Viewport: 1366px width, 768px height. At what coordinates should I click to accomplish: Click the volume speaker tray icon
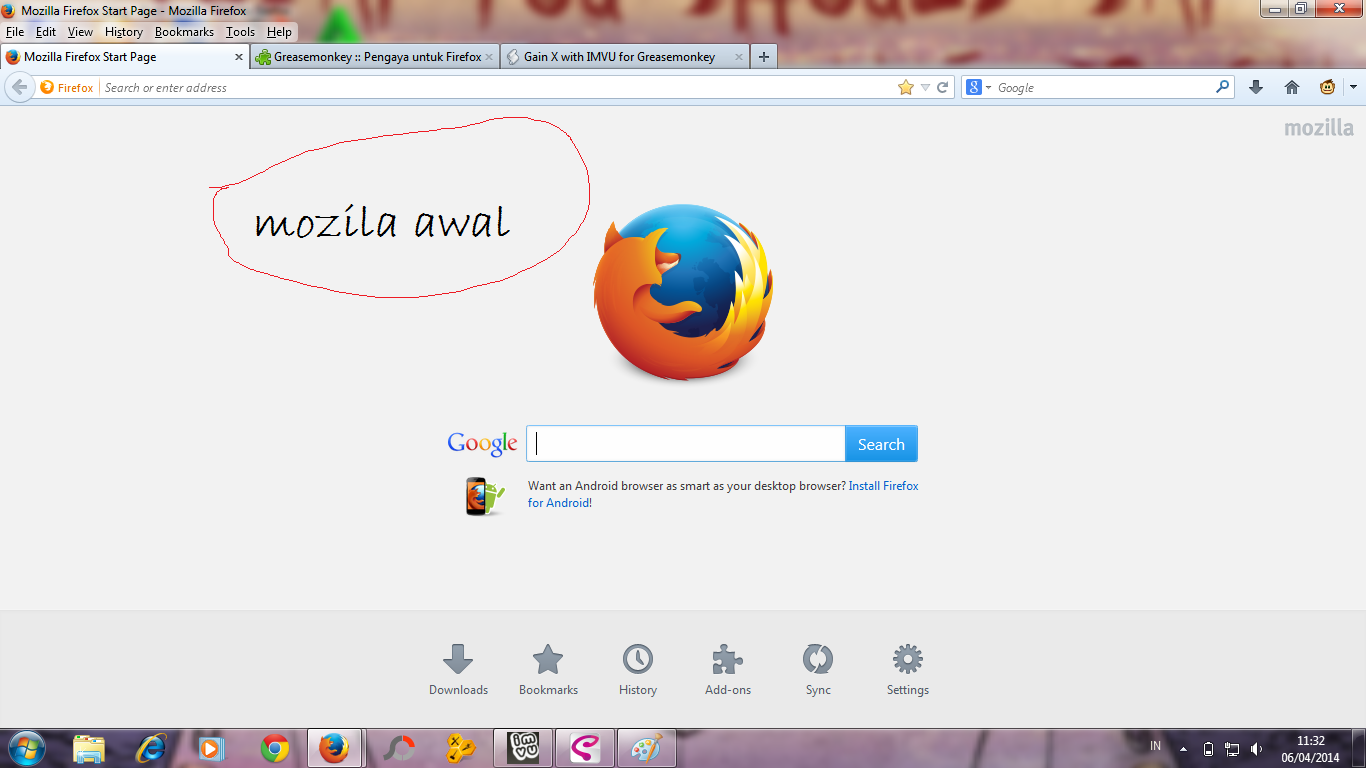(1256, 749)
